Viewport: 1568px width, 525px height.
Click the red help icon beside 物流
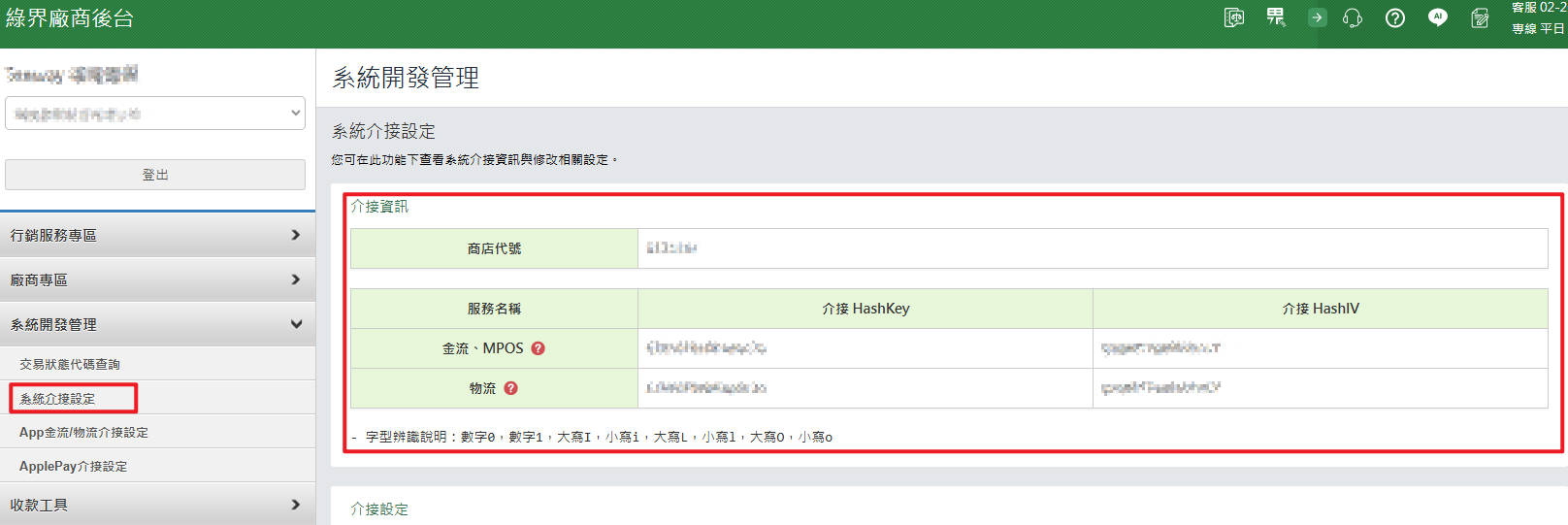(x=510, y=388)
